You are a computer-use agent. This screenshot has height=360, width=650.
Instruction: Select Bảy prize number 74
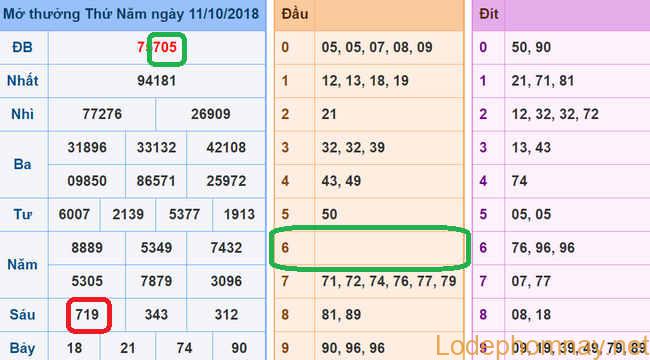click(184, 348)
